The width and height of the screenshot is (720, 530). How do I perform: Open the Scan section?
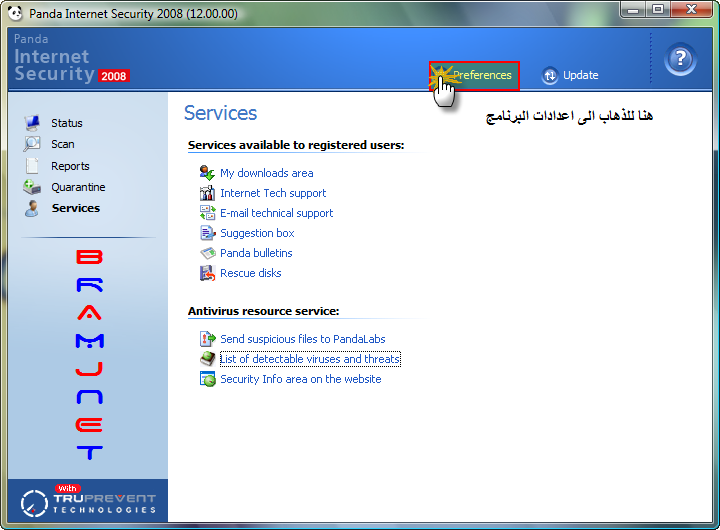click(x=62, y=144)
